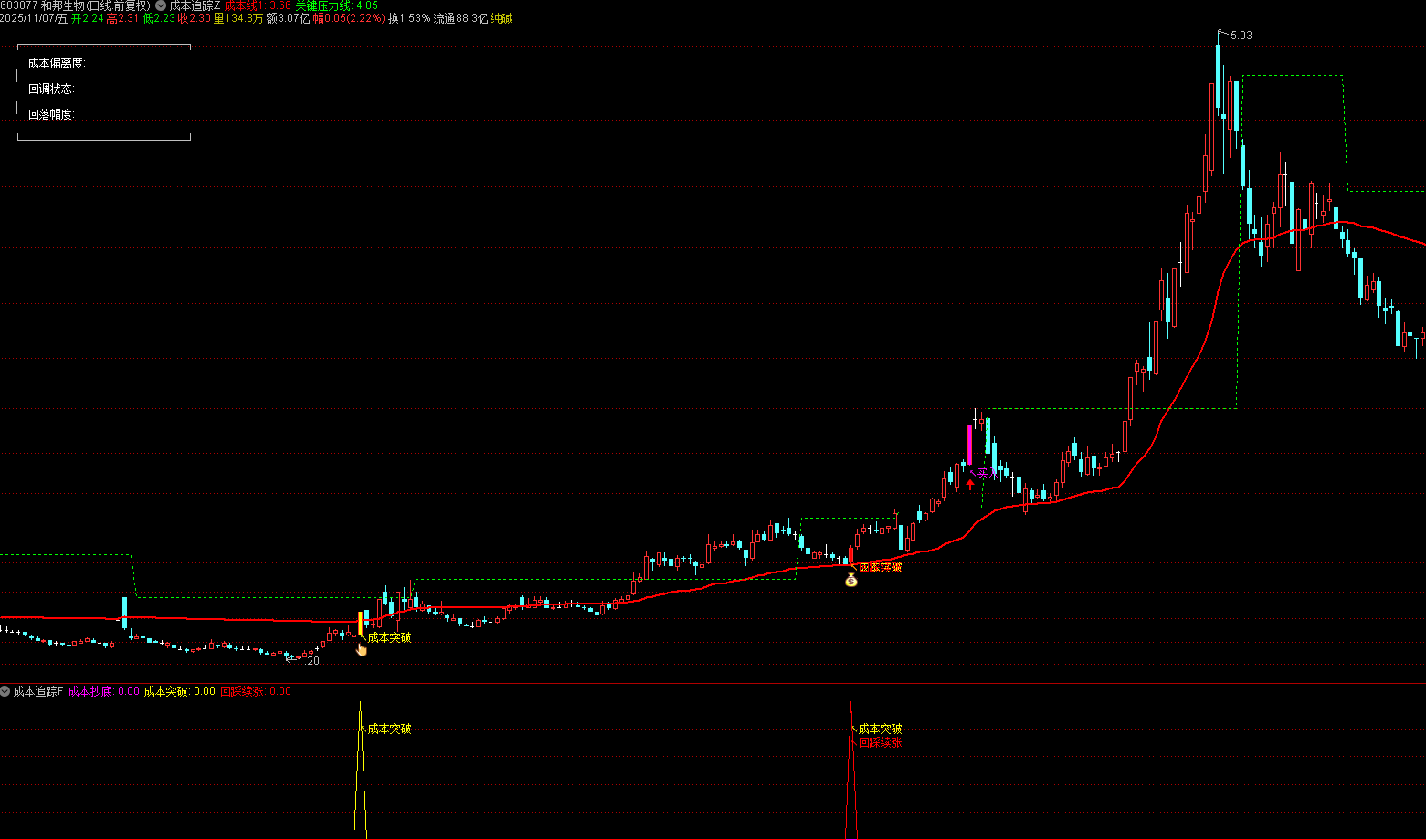Screen dimensions: 1426x840
Task: Select the yellow breakout candlestick
Action: click(360, 624)
